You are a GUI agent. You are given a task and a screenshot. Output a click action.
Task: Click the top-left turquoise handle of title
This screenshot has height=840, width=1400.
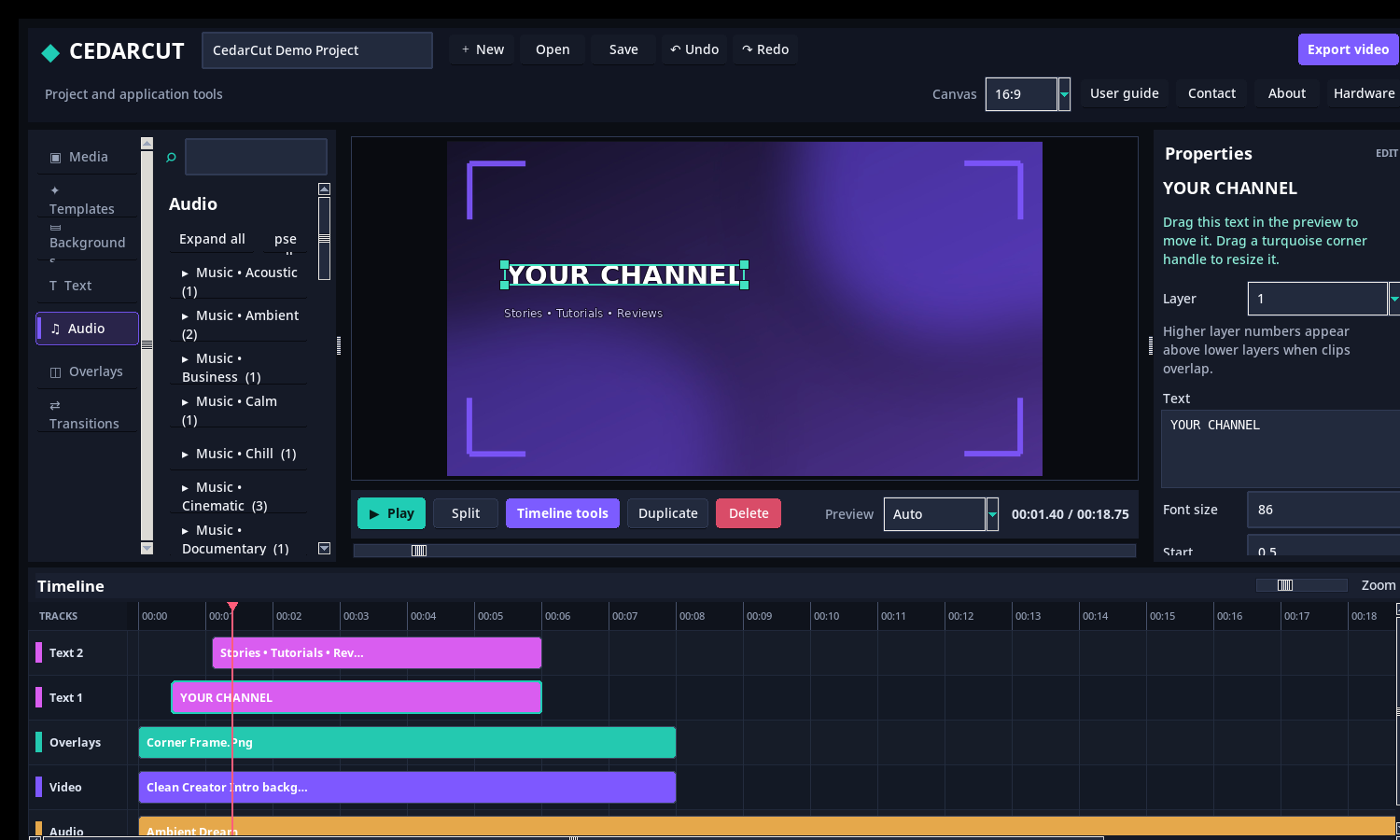(x=505, y=265)
